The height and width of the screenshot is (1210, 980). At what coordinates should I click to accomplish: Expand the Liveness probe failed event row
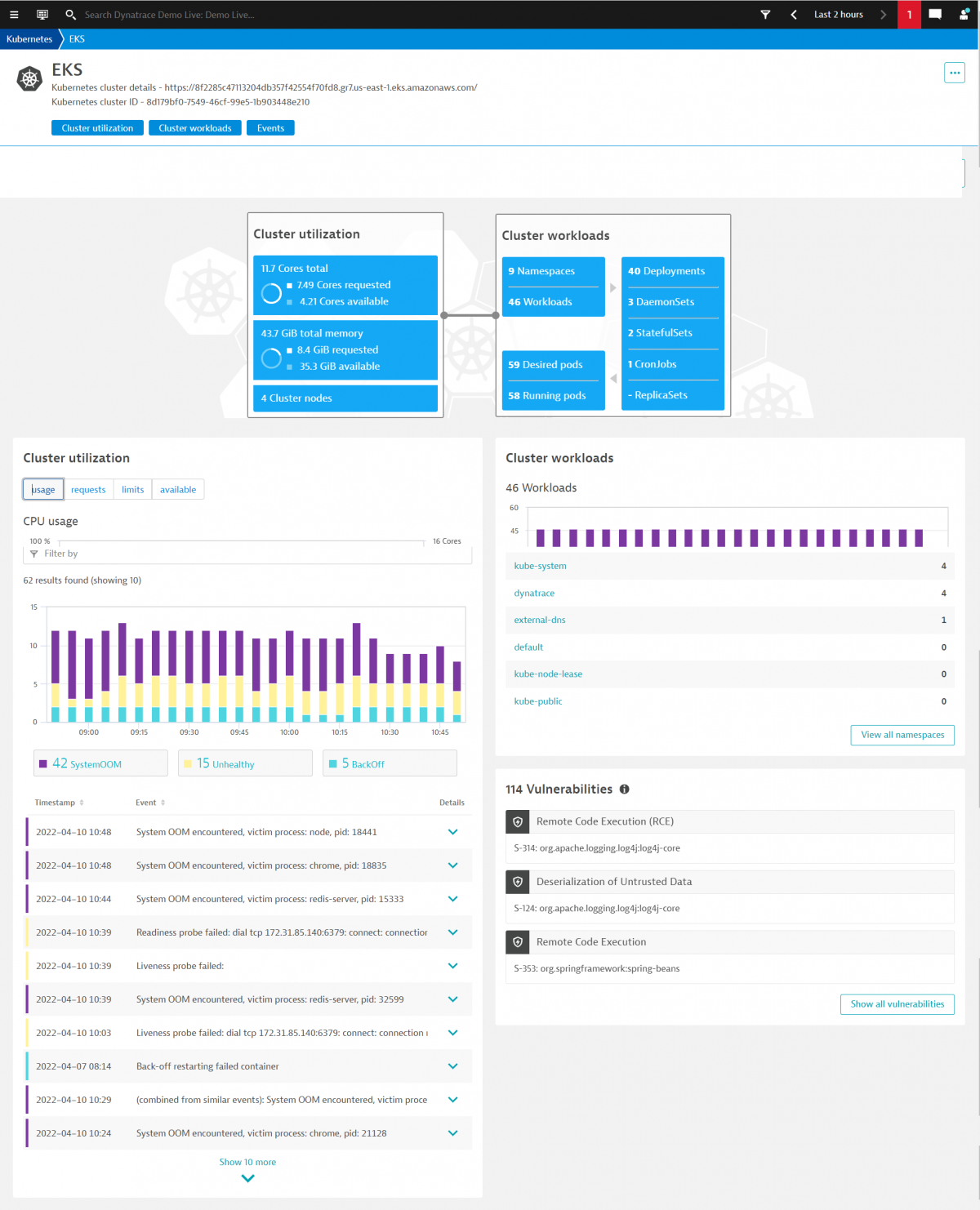click(x=452, y=966)
